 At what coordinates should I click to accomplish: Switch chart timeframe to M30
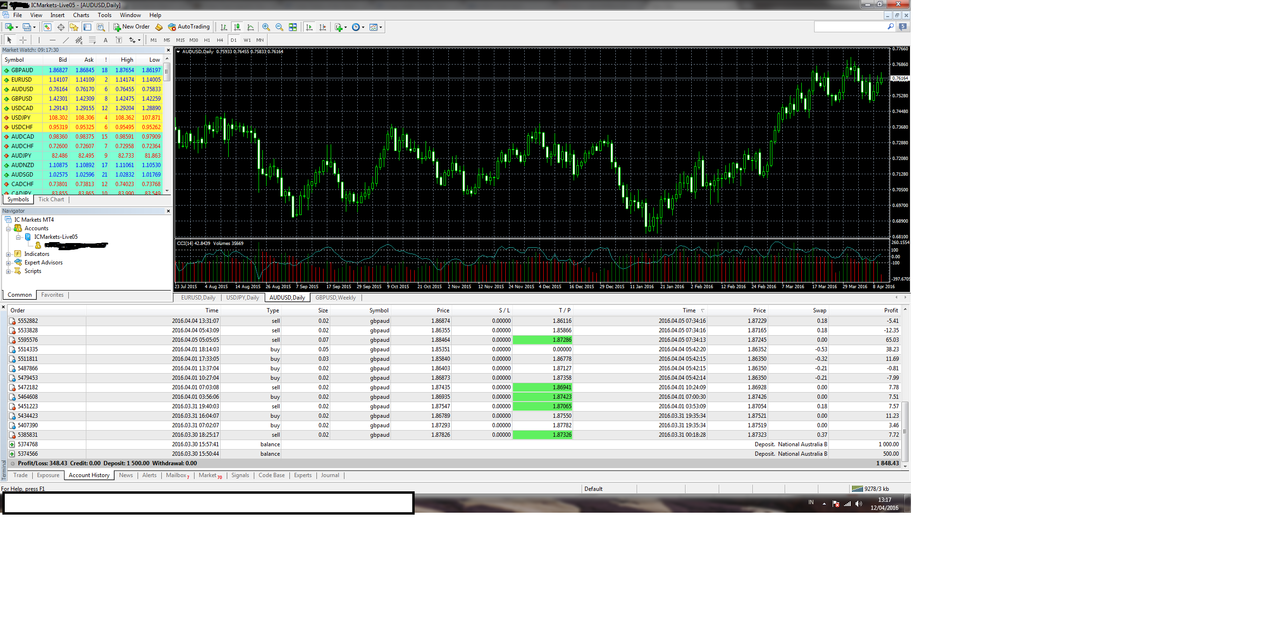[194, 40]
